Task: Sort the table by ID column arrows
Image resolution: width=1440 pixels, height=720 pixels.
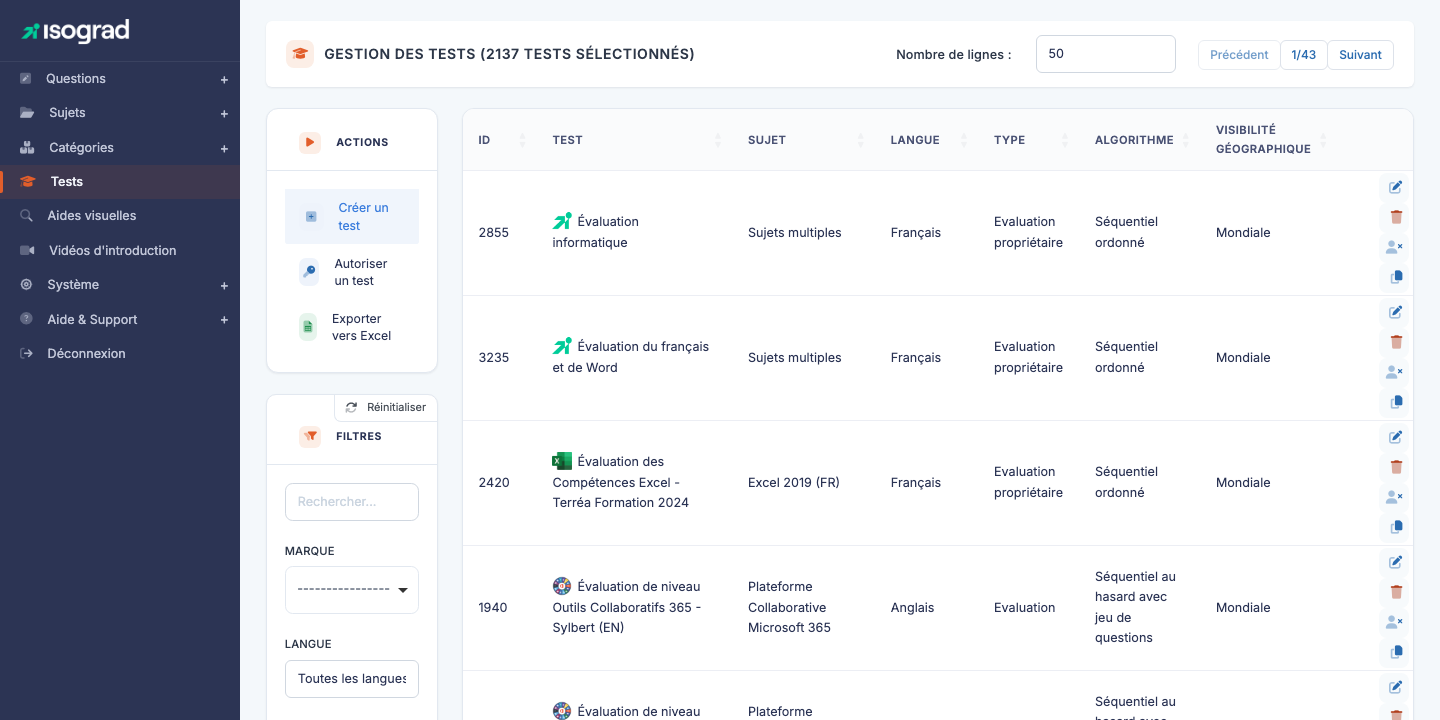Action: [x=522, y=140]
